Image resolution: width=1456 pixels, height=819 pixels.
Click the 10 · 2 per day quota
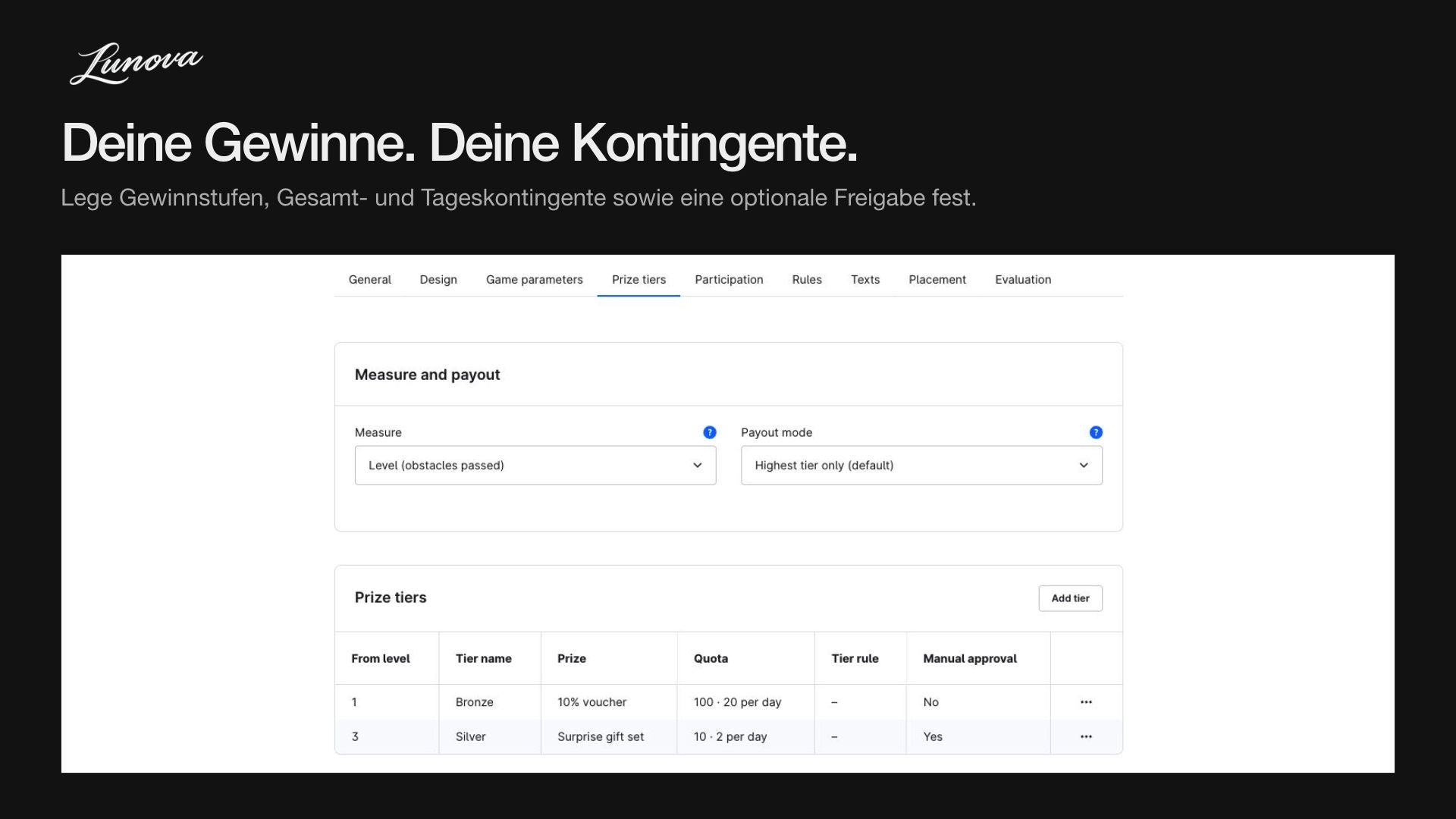tap(730, 736)
